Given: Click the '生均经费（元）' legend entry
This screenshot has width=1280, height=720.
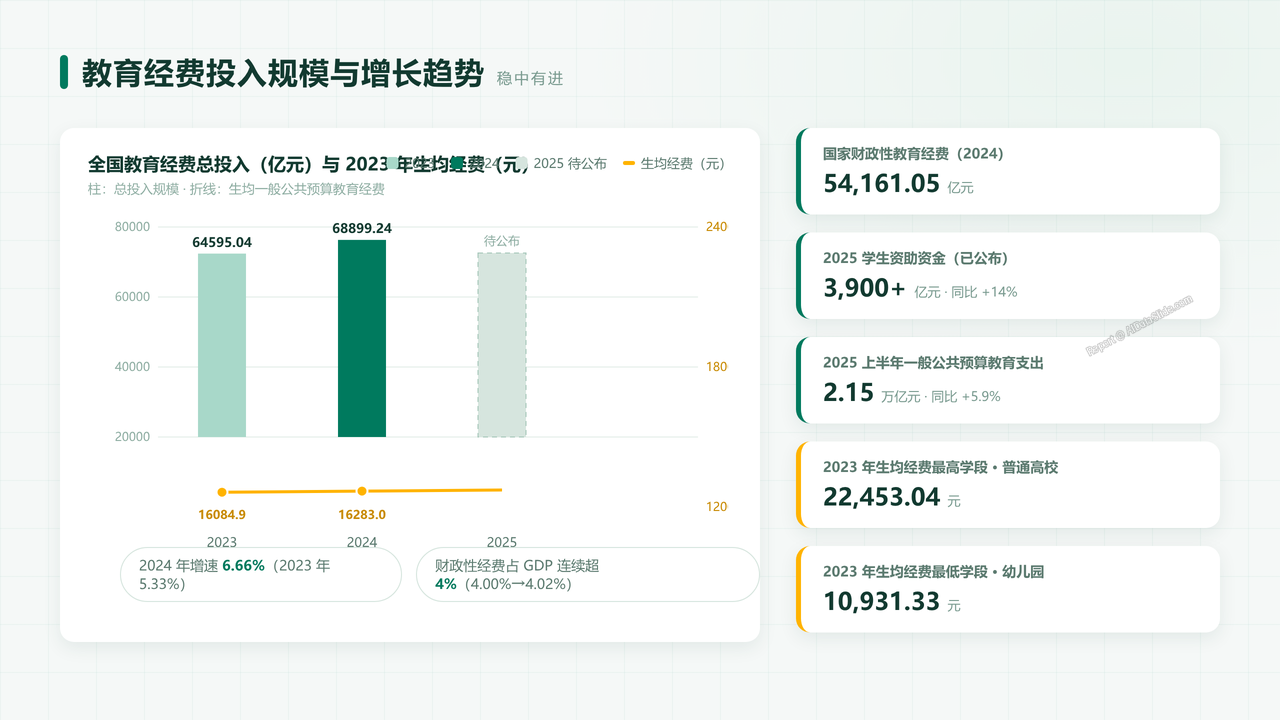Looking at the screenshot, I should (674, 164).
